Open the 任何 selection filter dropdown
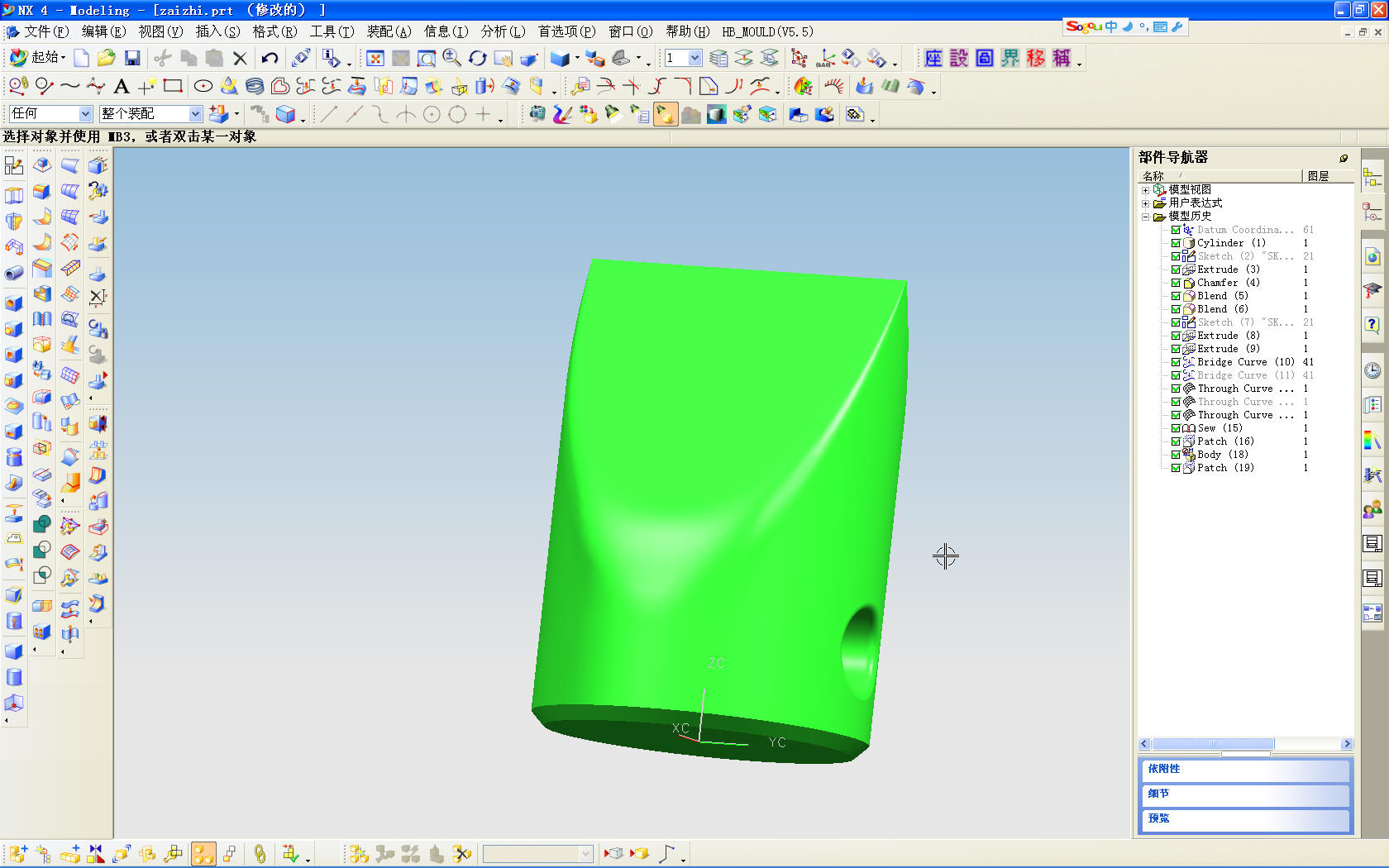This screenshot has height=868, width=1389. (85, 114)
